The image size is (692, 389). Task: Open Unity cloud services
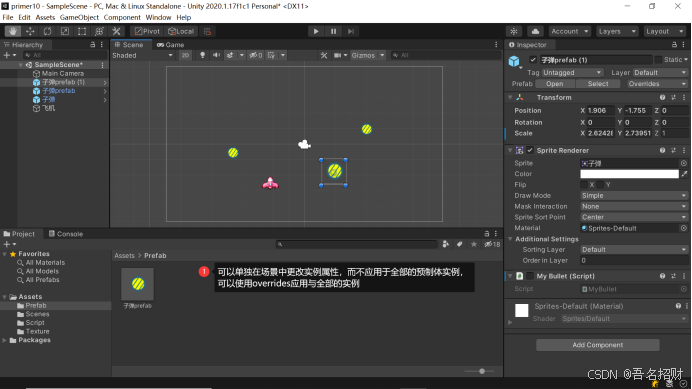[x=535, y=31]
